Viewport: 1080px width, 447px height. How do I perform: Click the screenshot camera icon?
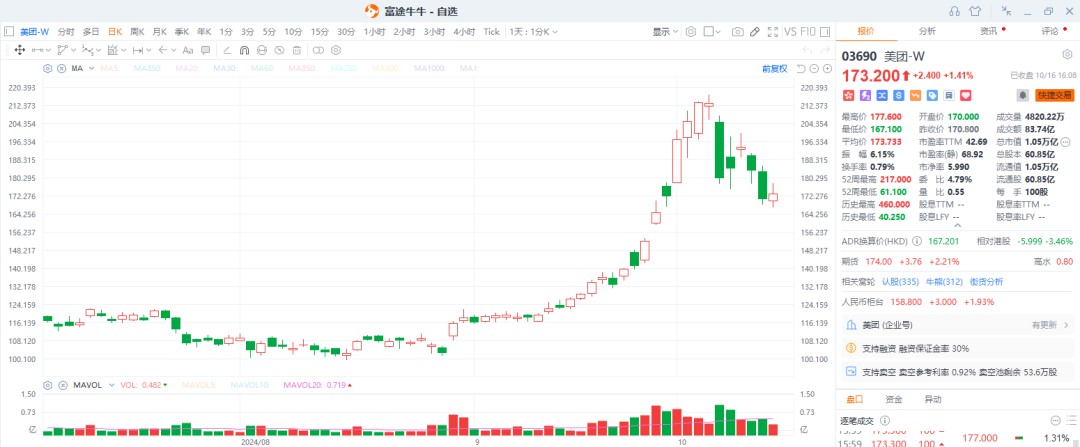tap(738, 32)
